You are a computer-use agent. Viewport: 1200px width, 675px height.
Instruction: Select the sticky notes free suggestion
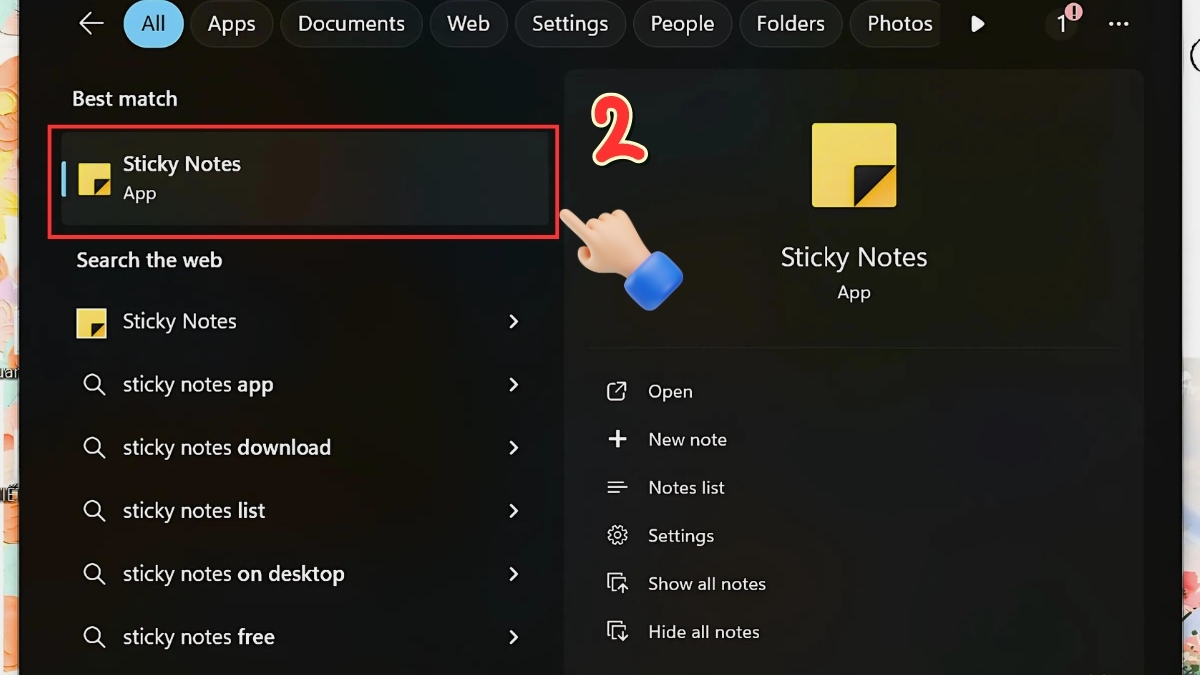click(198, 637)
